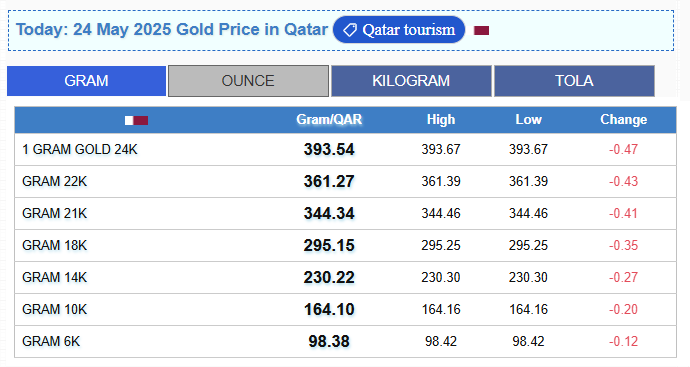This screenshot has height=367, width=690.
Task: Click the 164.10 price for GRAM 10K
Action: click(329, 309)
